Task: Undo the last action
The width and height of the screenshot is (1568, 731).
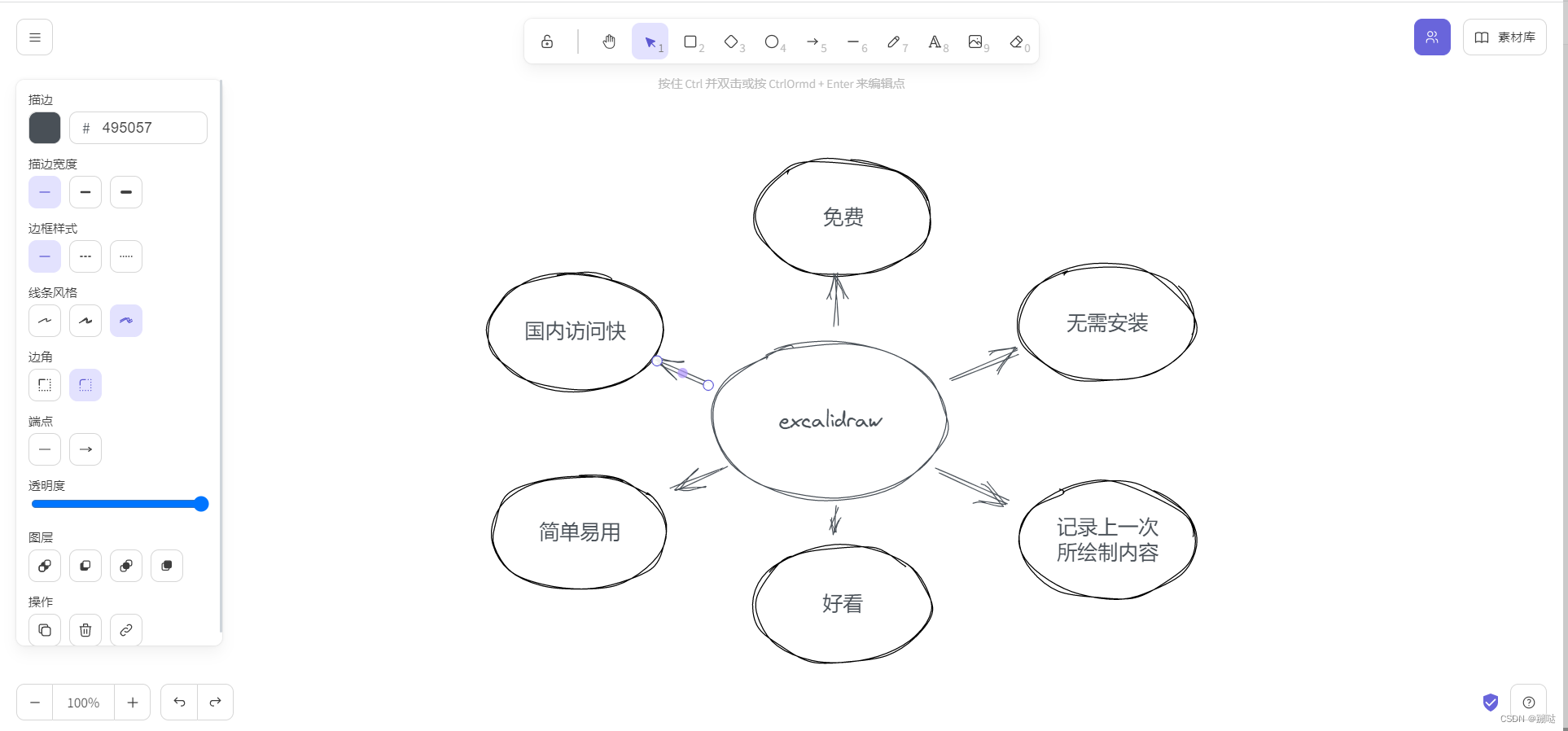Action: click(179, 703)
